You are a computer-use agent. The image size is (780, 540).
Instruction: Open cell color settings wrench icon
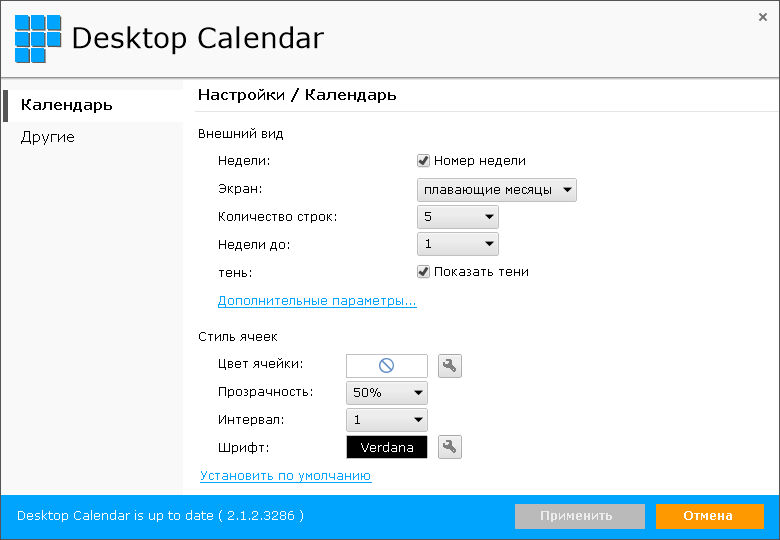tap(450, 366)
